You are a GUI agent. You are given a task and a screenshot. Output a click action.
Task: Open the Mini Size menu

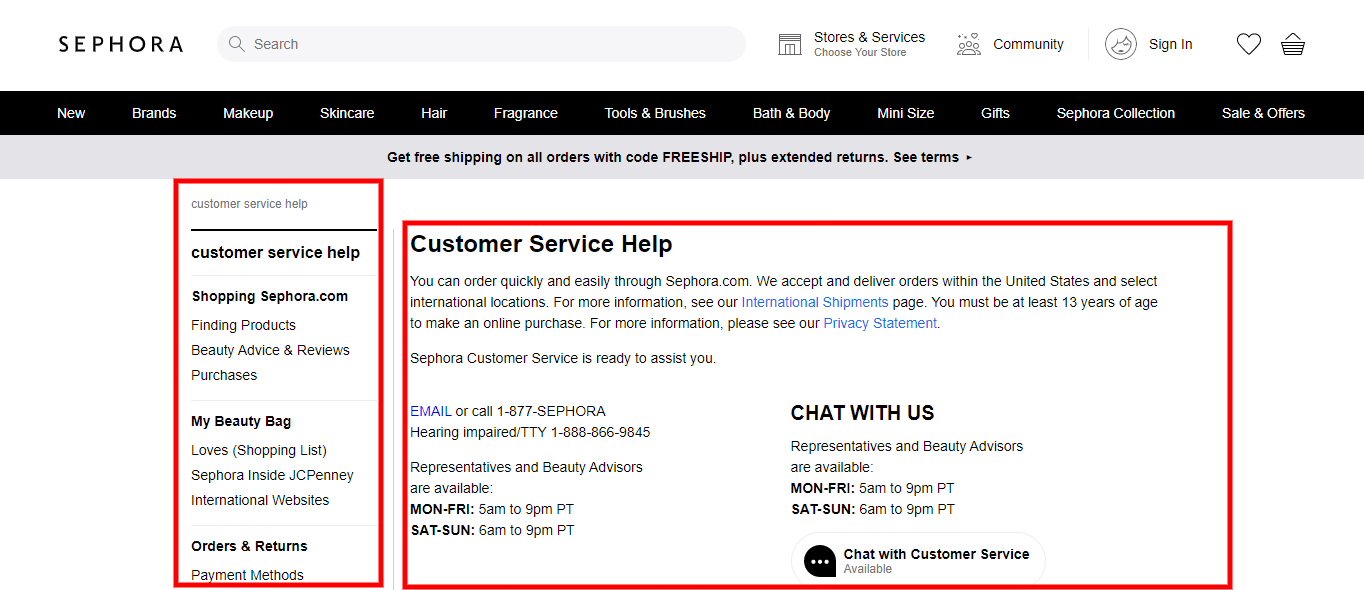[x=906, y=113]
